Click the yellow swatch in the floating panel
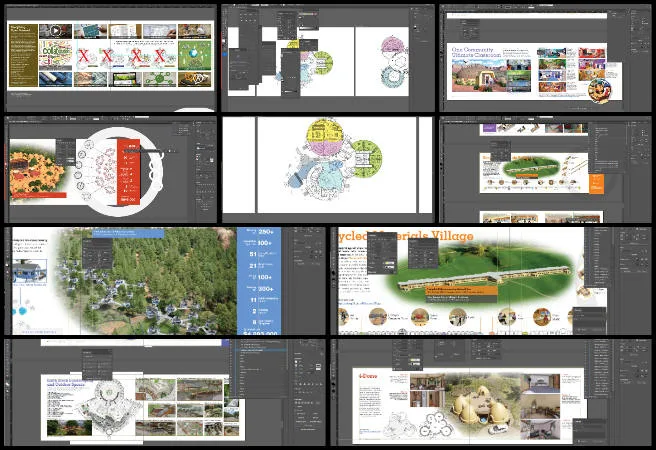 (389, 264)
